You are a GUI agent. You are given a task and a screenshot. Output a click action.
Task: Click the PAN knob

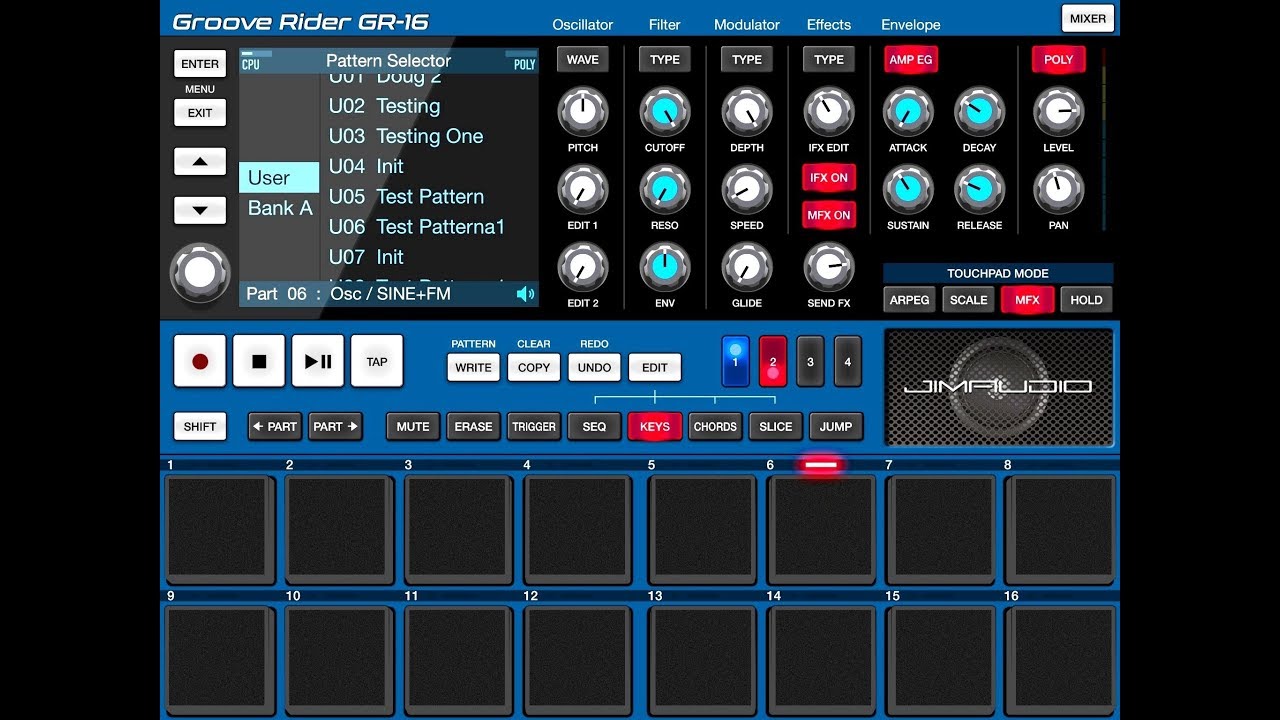1058,190
